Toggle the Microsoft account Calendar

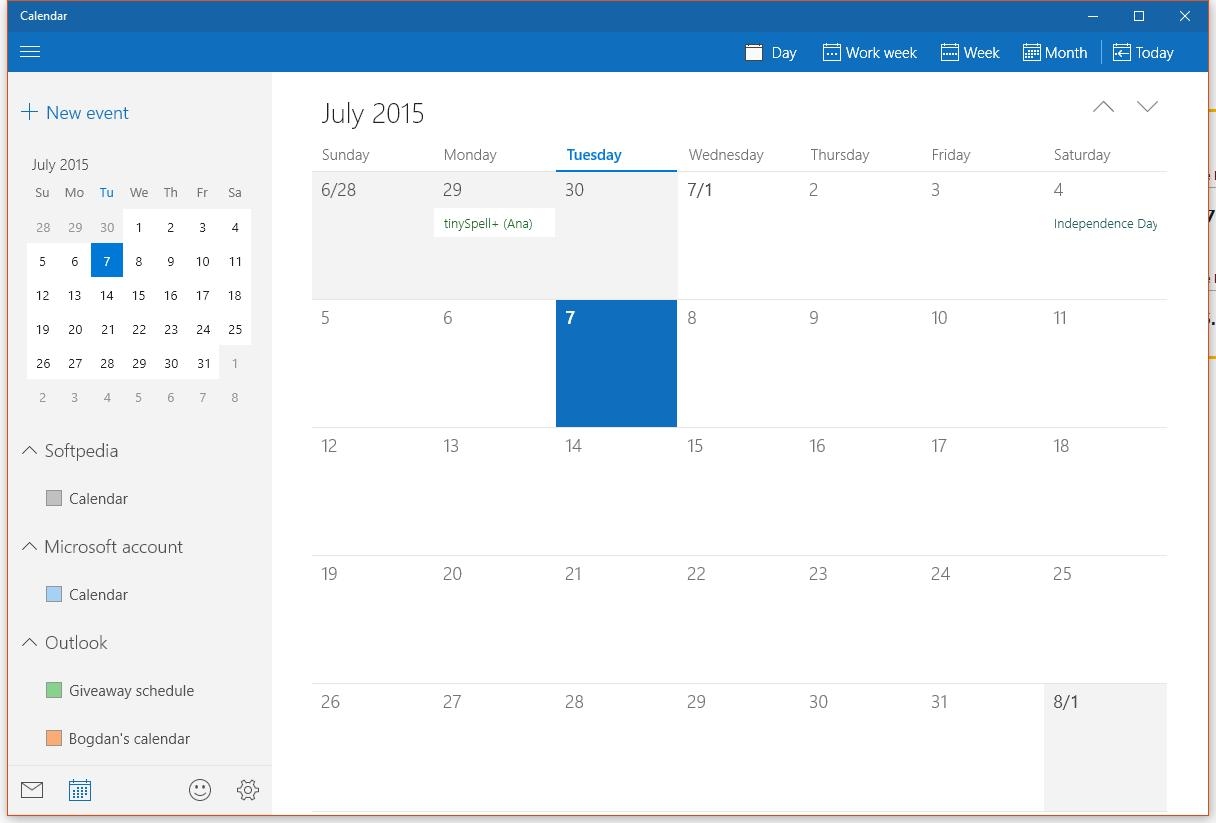tap(54, 594)
